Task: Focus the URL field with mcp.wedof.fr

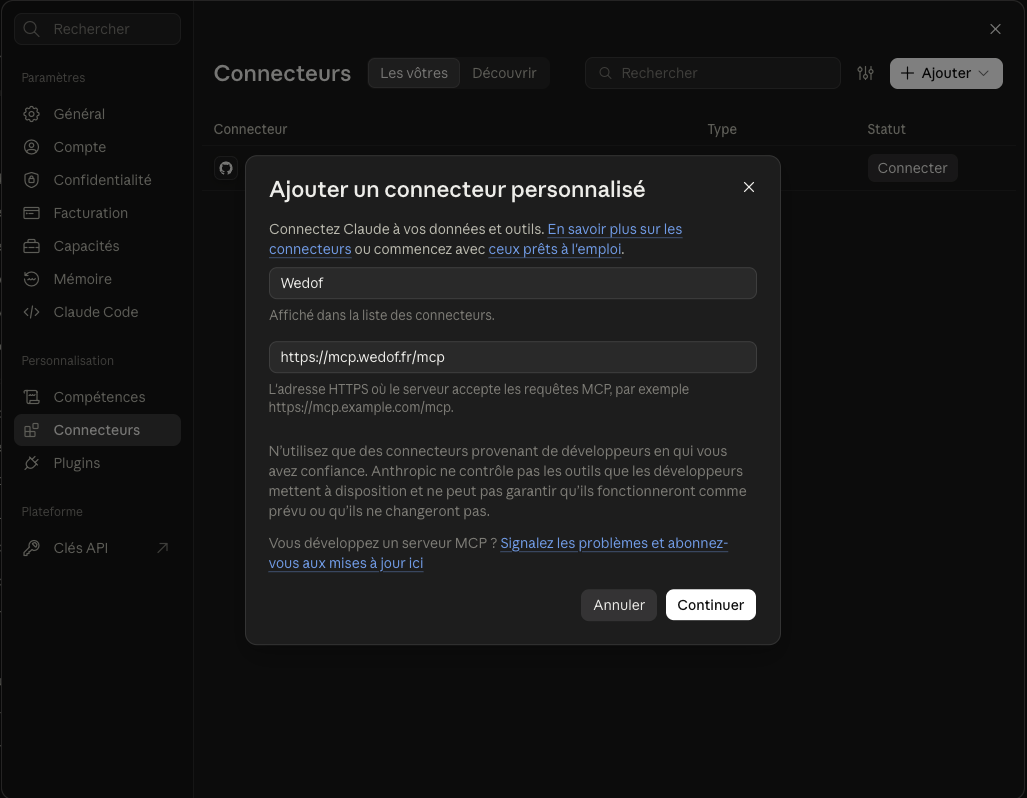Action: [513, 357]
